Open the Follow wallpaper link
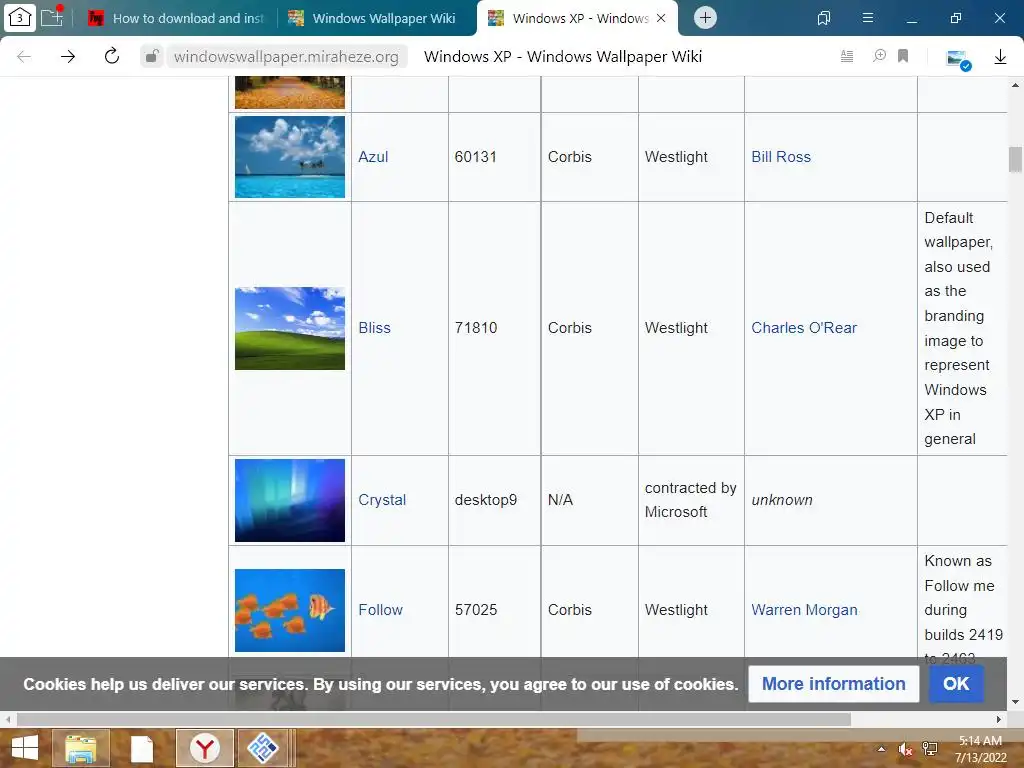The width and height of the screenshot is (1024, 768). pos(380,610)
